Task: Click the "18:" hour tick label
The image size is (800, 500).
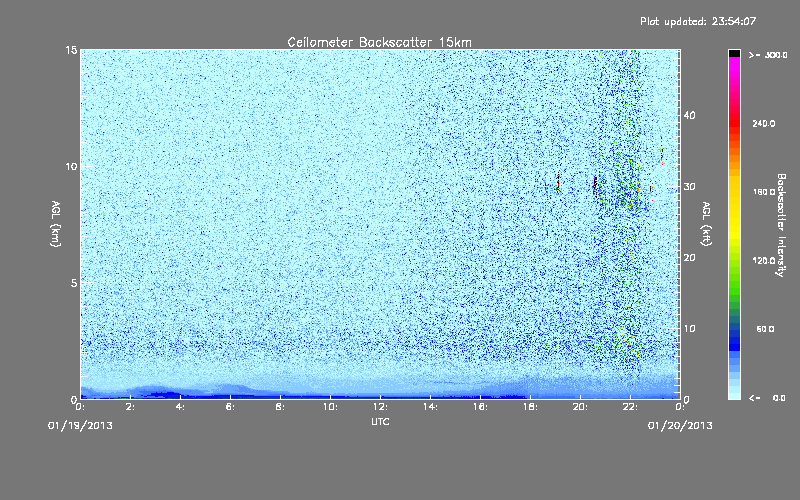Action: click(x=530, y=407)
